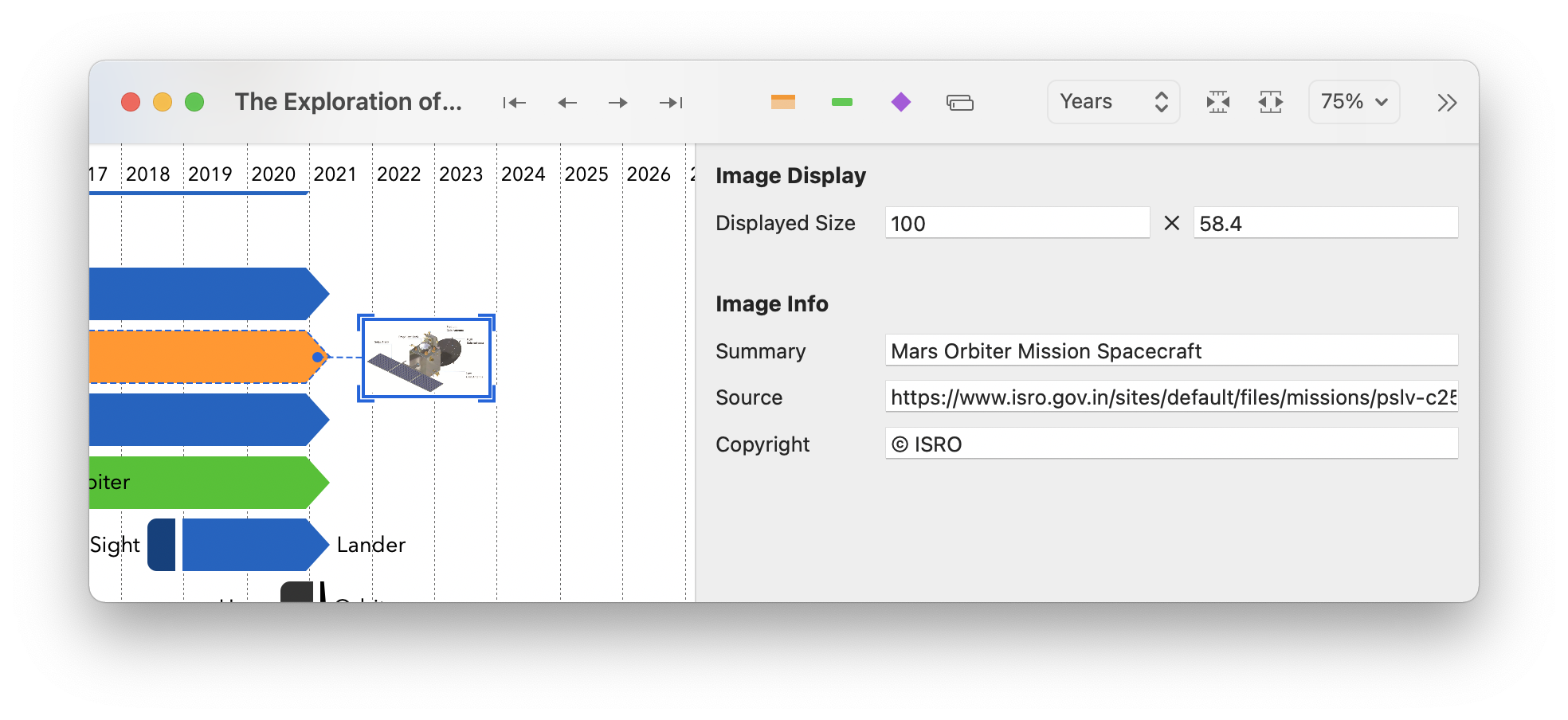Fit the timeline to window width
The height and width of the screenshot is (720, 1568).
pos(1217,102)
